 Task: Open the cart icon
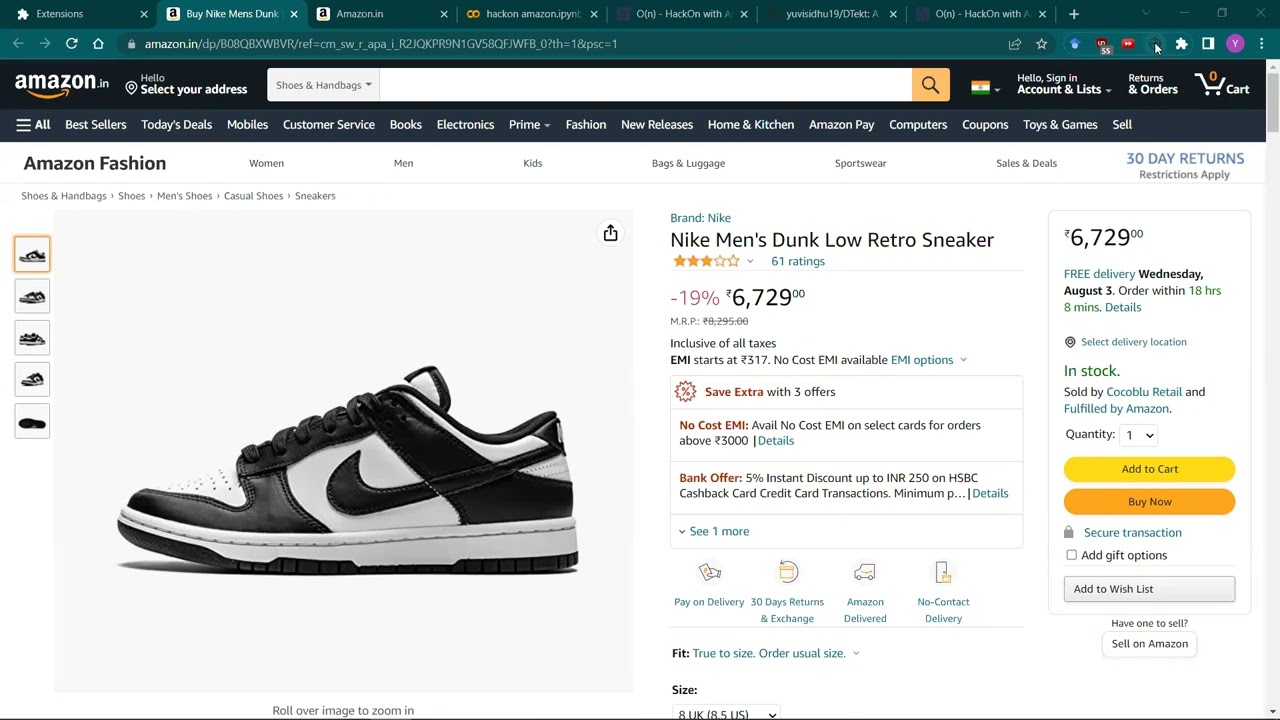click(1222, 85)
